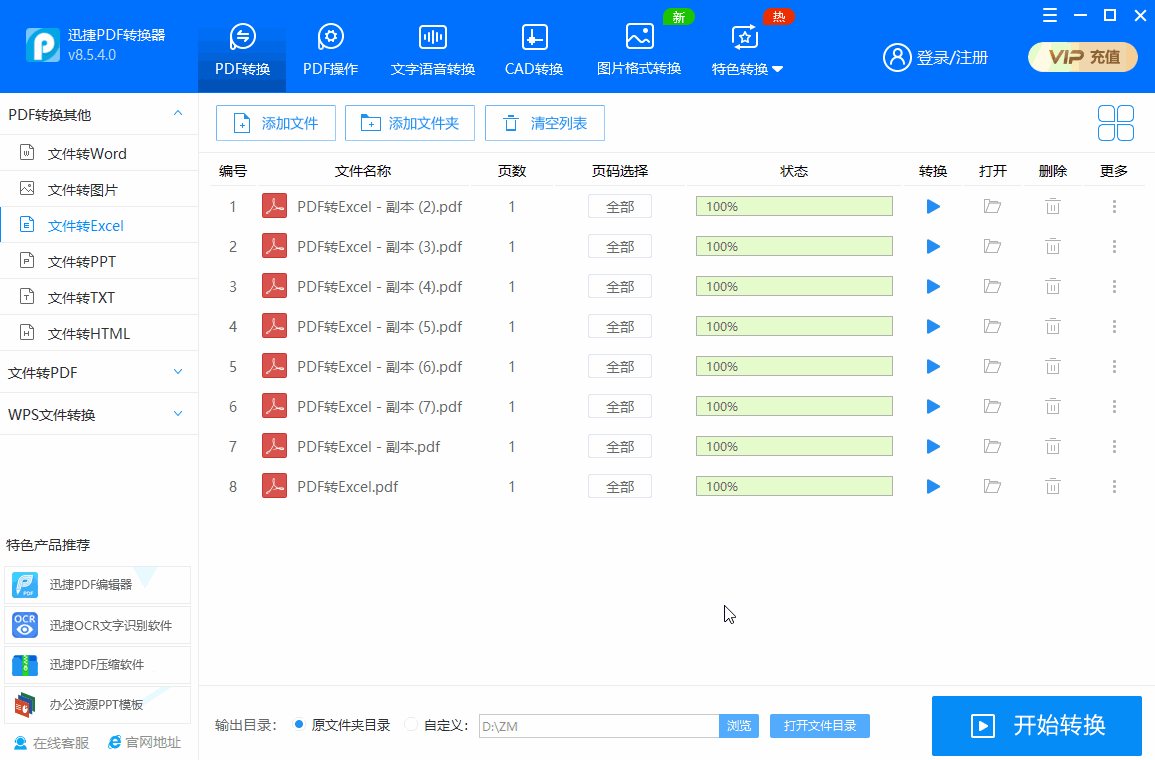Switch to the PDF操作 tab
The image size is (1155, 760).
pyautogui.click(x=330, y=47)
